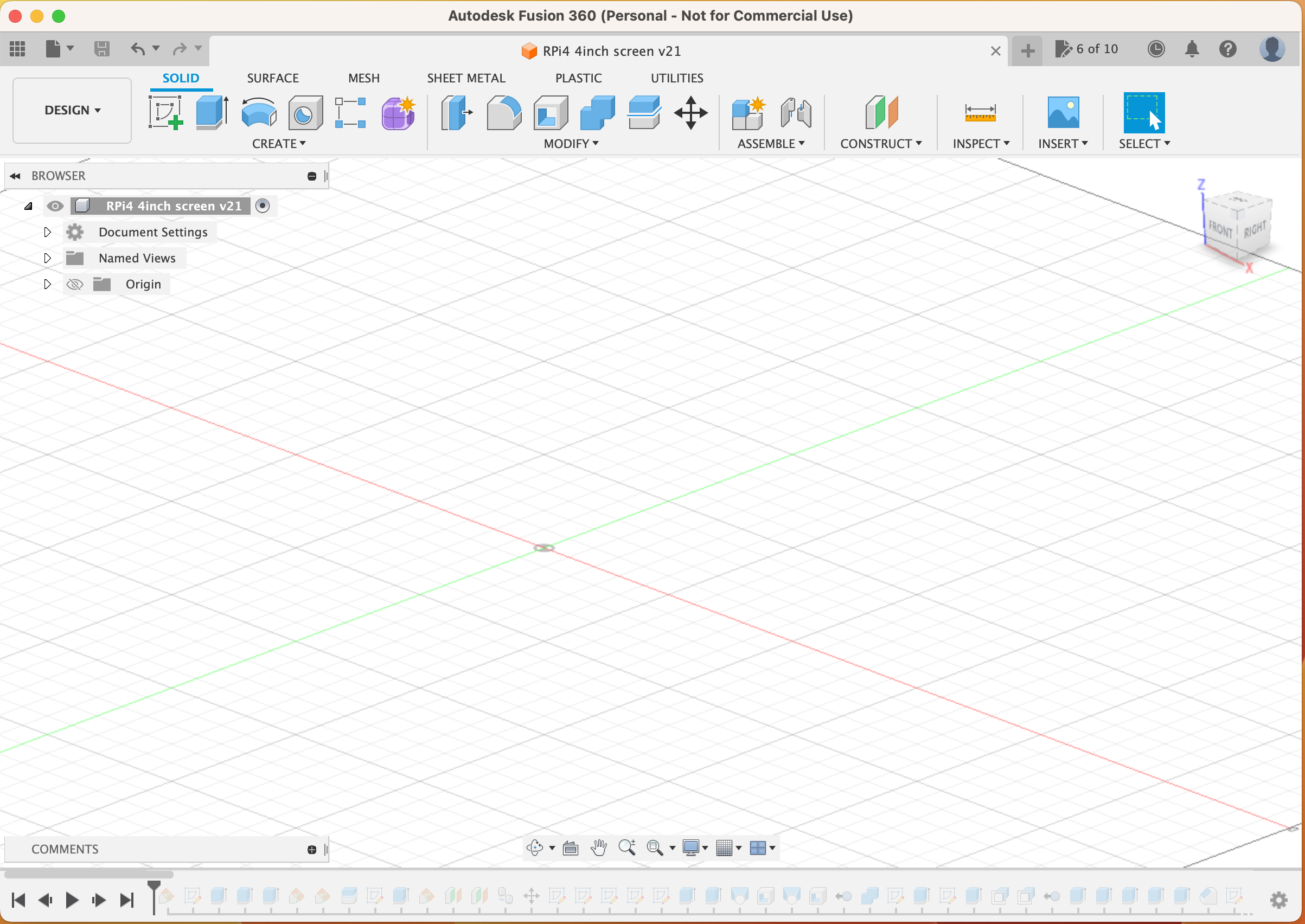This screenshot has height=924, width=1305.
Task: Toggle visibility of RPi4 4inch screen v21
Action: 55,206
